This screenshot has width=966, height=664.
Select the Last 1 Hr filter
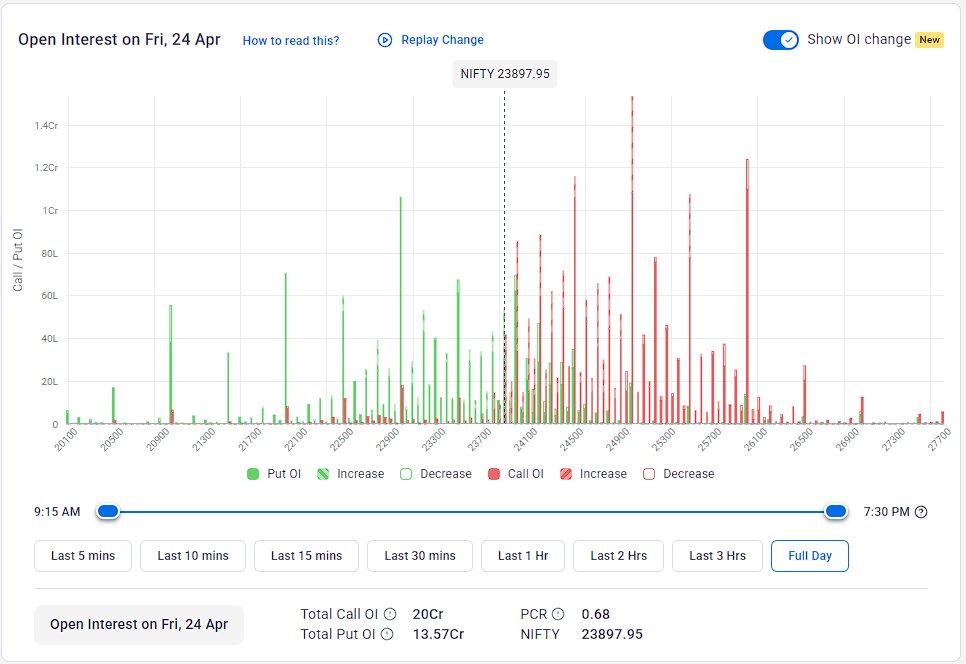tap(521, 556)
